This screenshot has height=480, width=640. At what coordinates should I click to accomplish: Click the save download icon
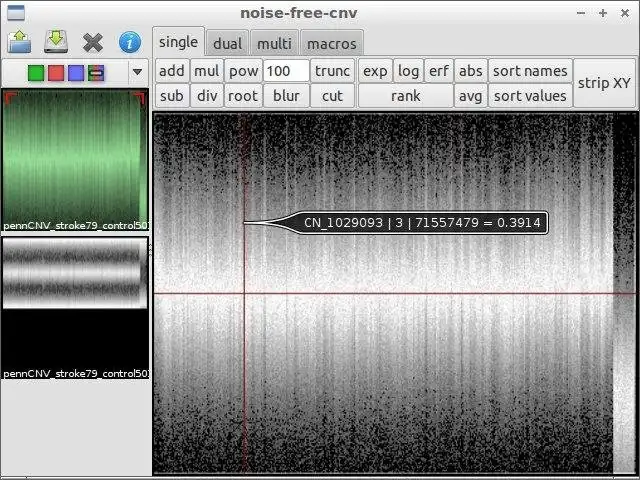point(56,42)
